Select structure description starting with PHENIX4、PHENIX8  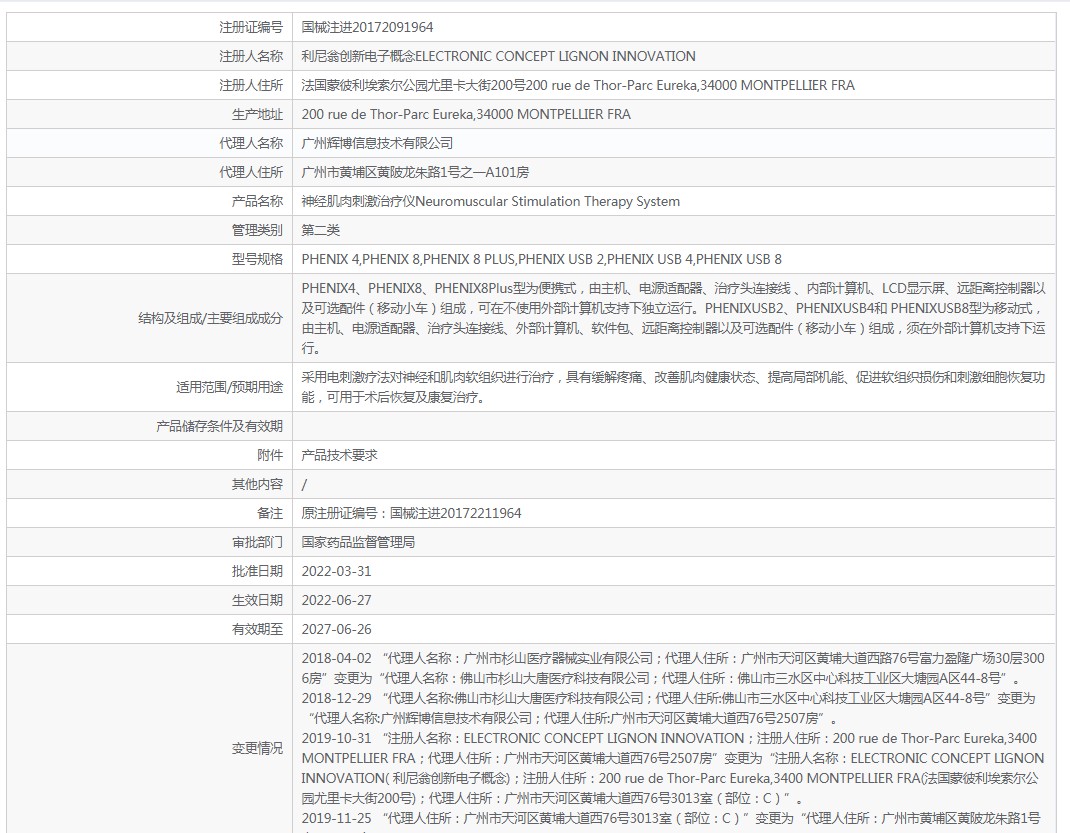pos(674,318)
